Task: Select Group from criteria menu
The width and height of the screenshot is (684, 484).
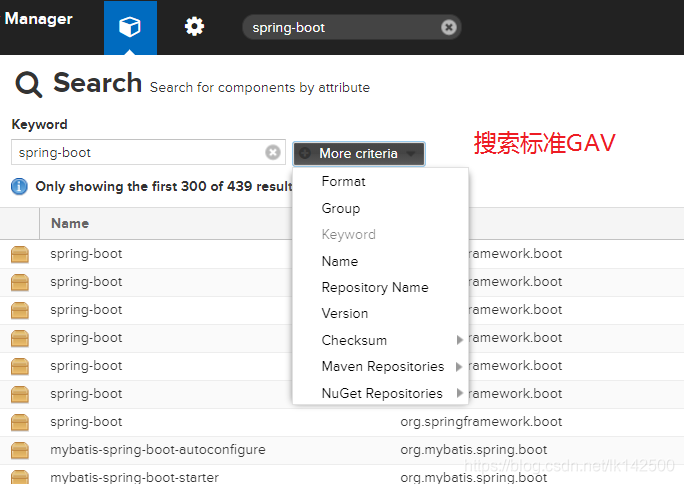Action: tap(341, 208)
